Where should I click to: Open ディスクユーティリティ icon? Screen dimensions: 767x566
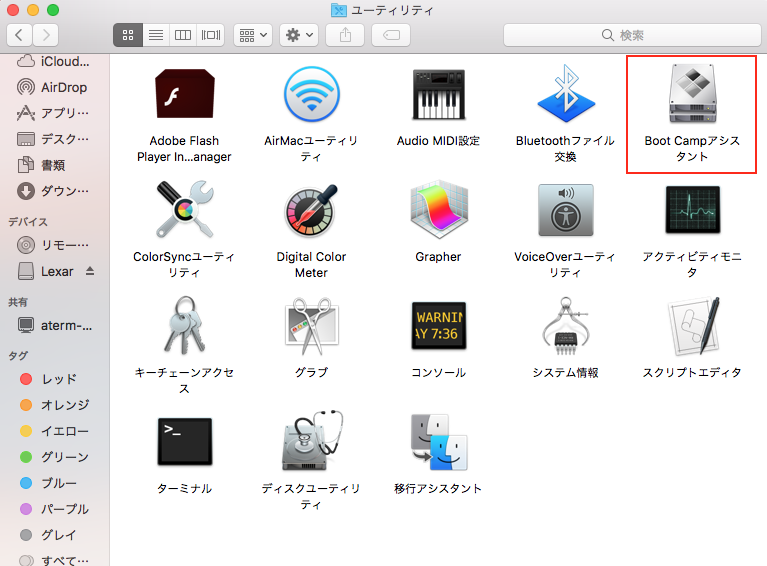312,441
